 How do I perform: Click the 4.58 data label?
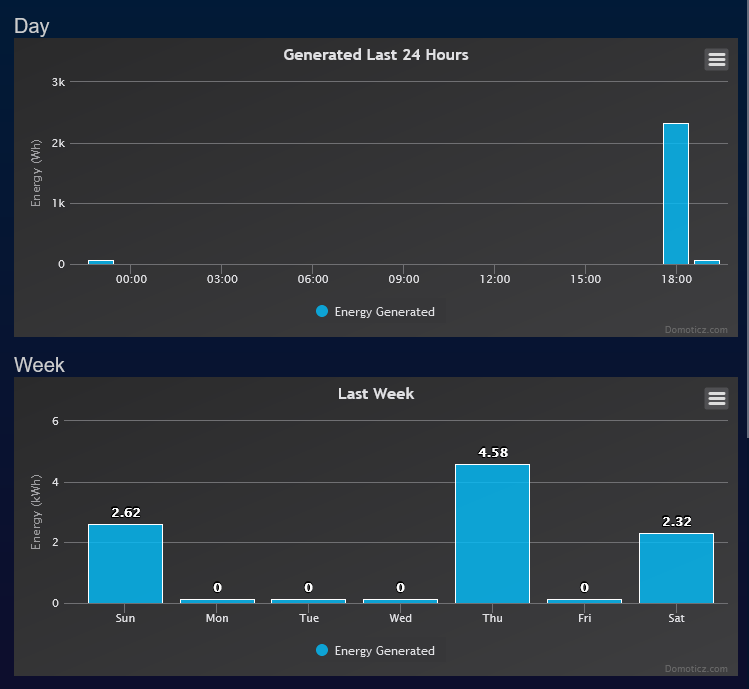click(493, 452)
